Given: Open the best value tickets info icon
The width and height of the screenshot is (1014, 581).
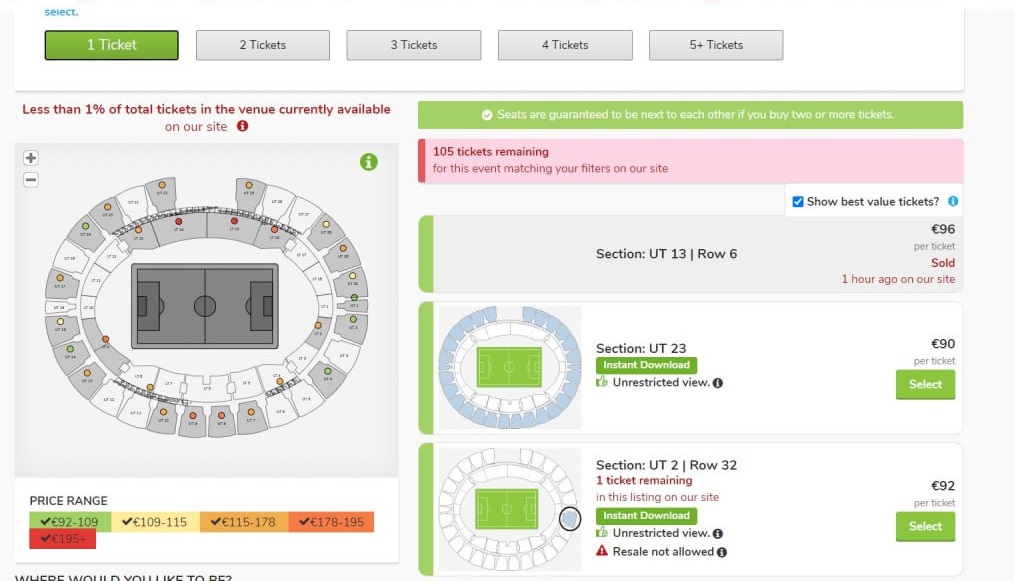Looking at the screenshot, I should coord(953,201).
